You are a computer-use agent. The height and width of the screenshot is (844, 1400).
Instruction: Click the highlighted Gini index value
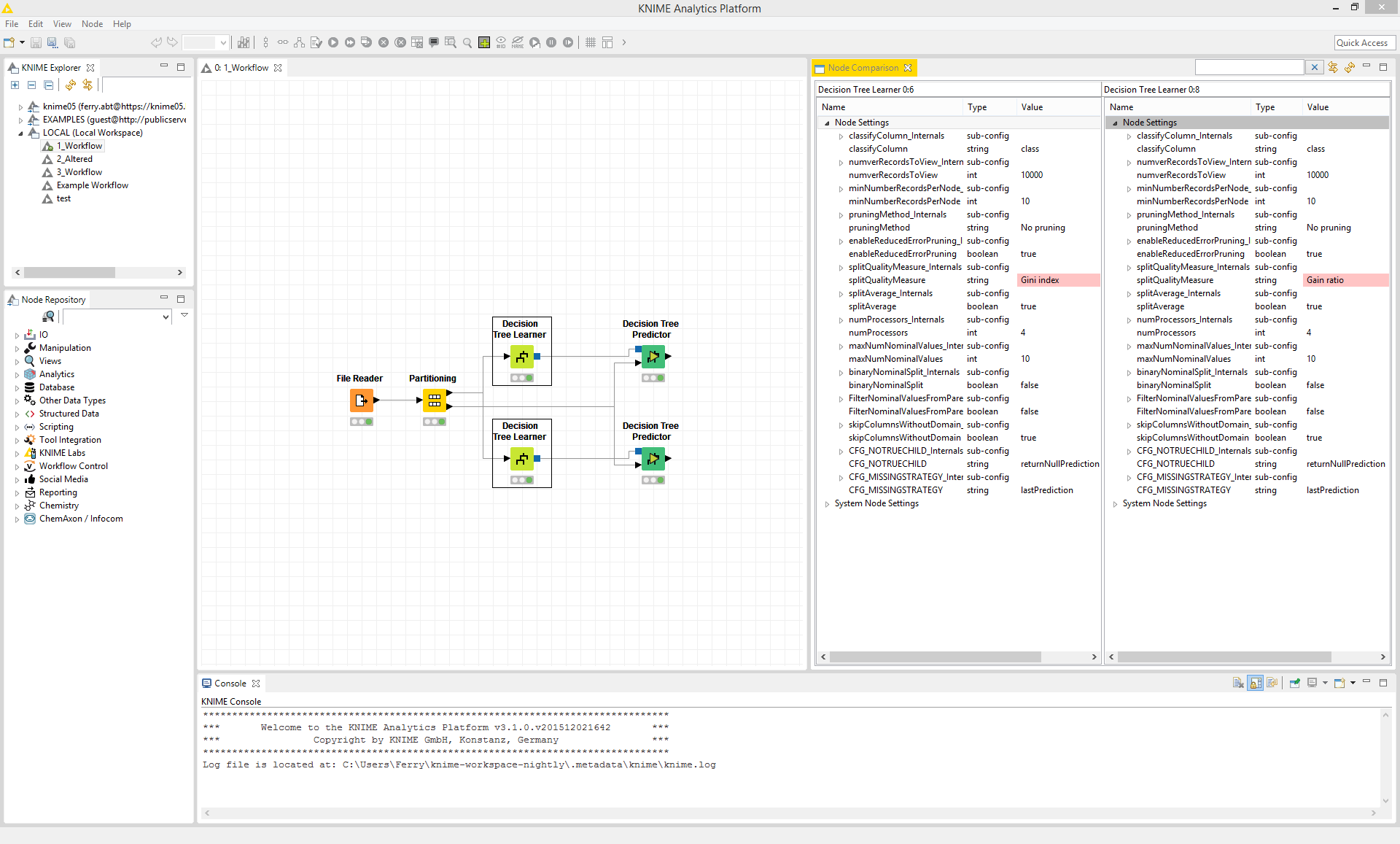1058,280
